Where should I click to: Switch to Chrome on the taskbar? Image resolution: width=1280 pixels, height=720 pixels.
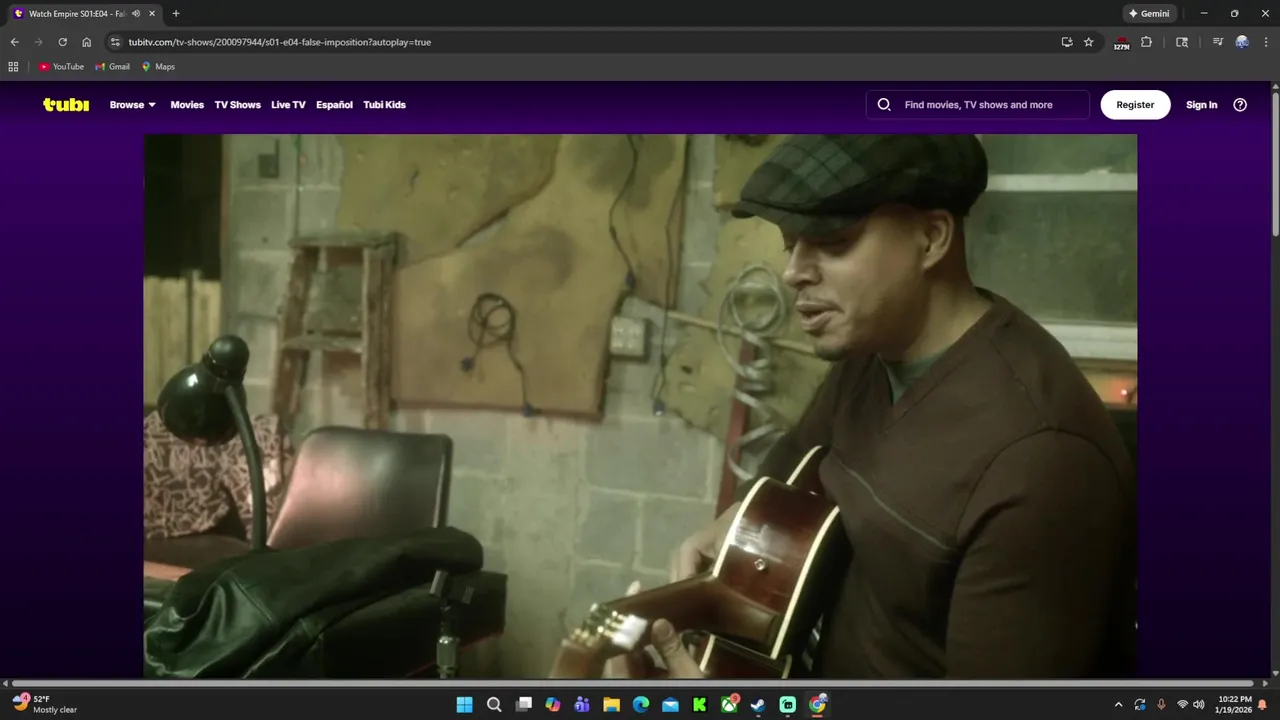pyautogui.click(x=817, y=705)
